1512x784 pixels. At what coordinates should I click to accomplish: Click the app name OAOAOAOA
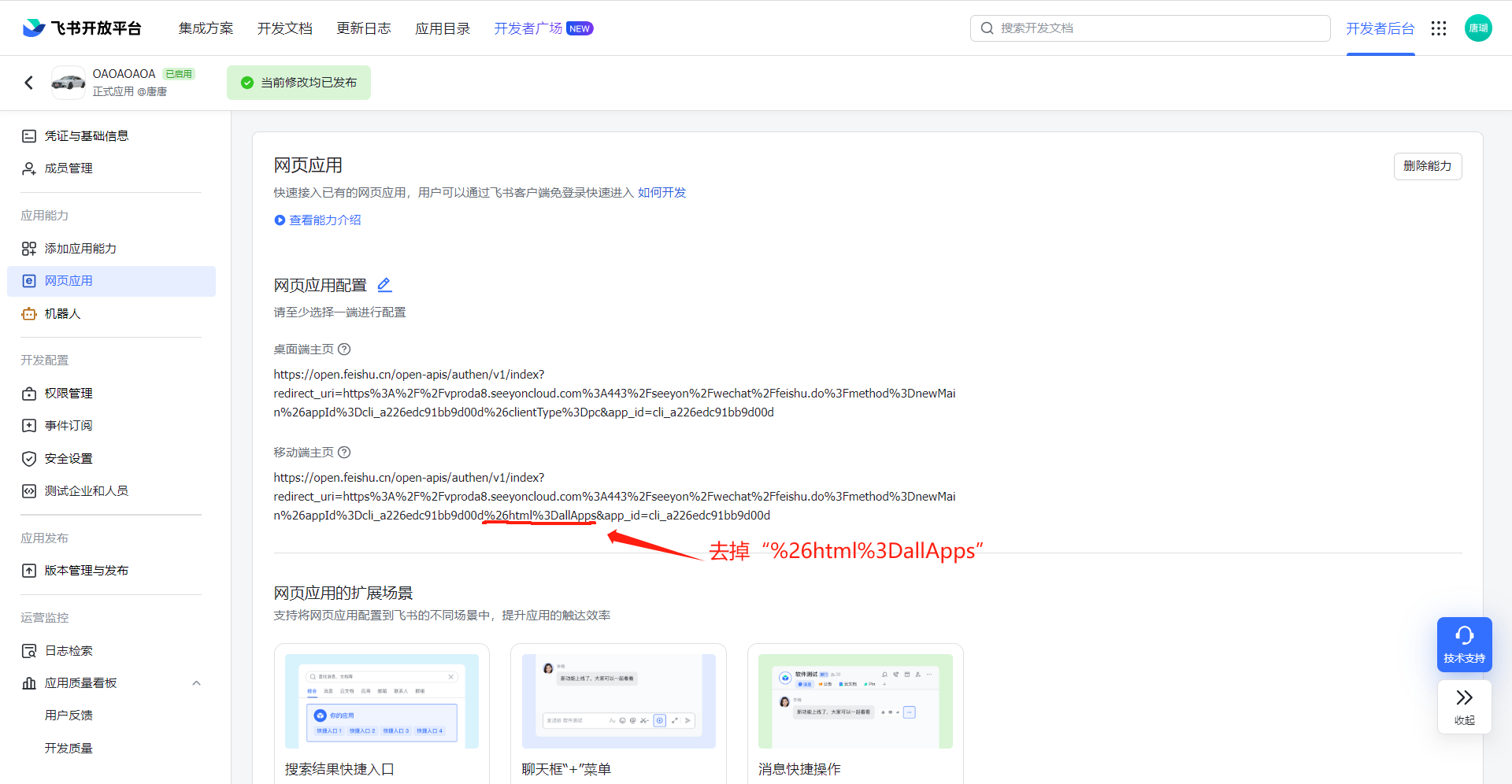point(124,74)
